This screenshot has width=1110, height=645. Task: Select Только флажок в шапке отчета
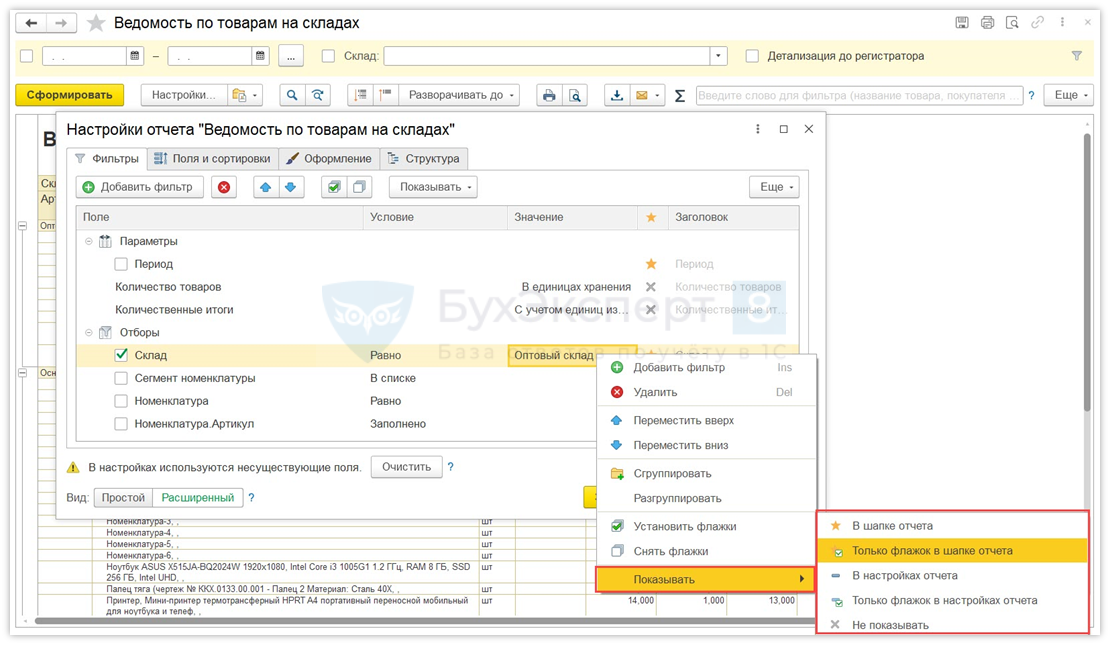[x=931, y=551]
